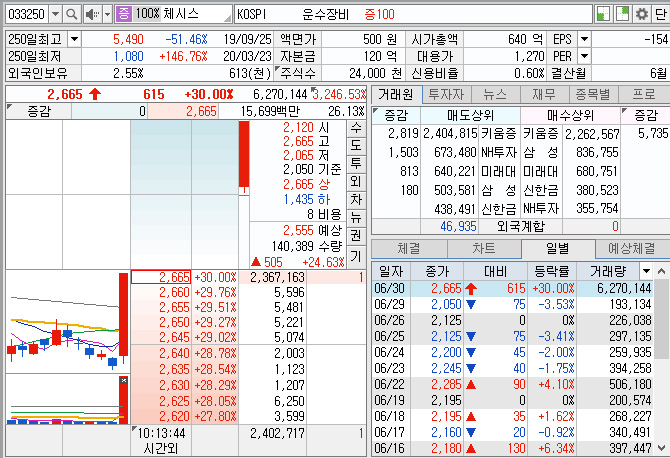This screenshot has height=458, width=670.
Task: Expand the 250일최고 dropdown
Action: [74, 40]
